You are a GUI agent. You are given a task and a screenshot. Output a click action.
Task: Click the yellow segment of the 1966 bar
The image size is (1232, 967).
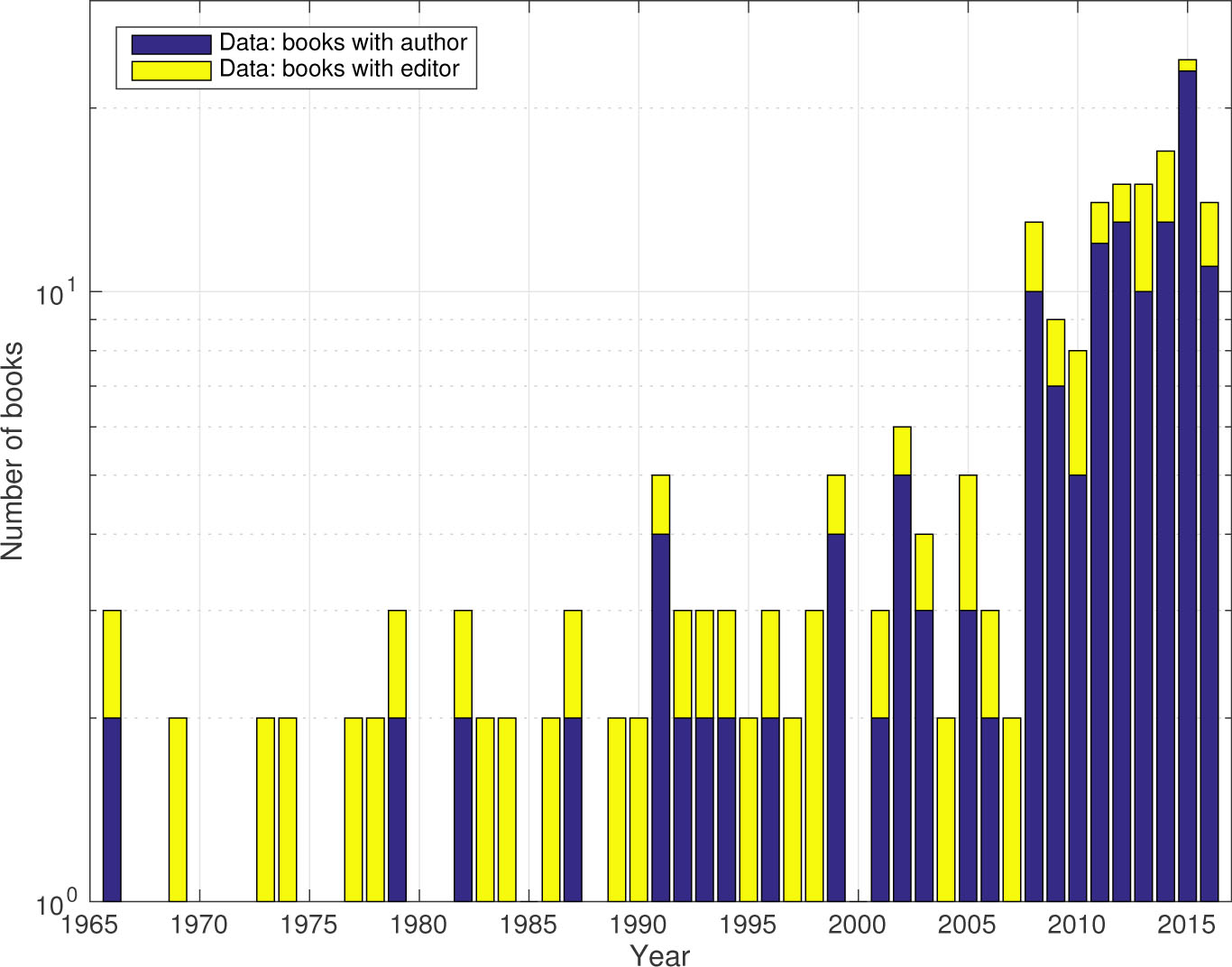coord(112,664)
